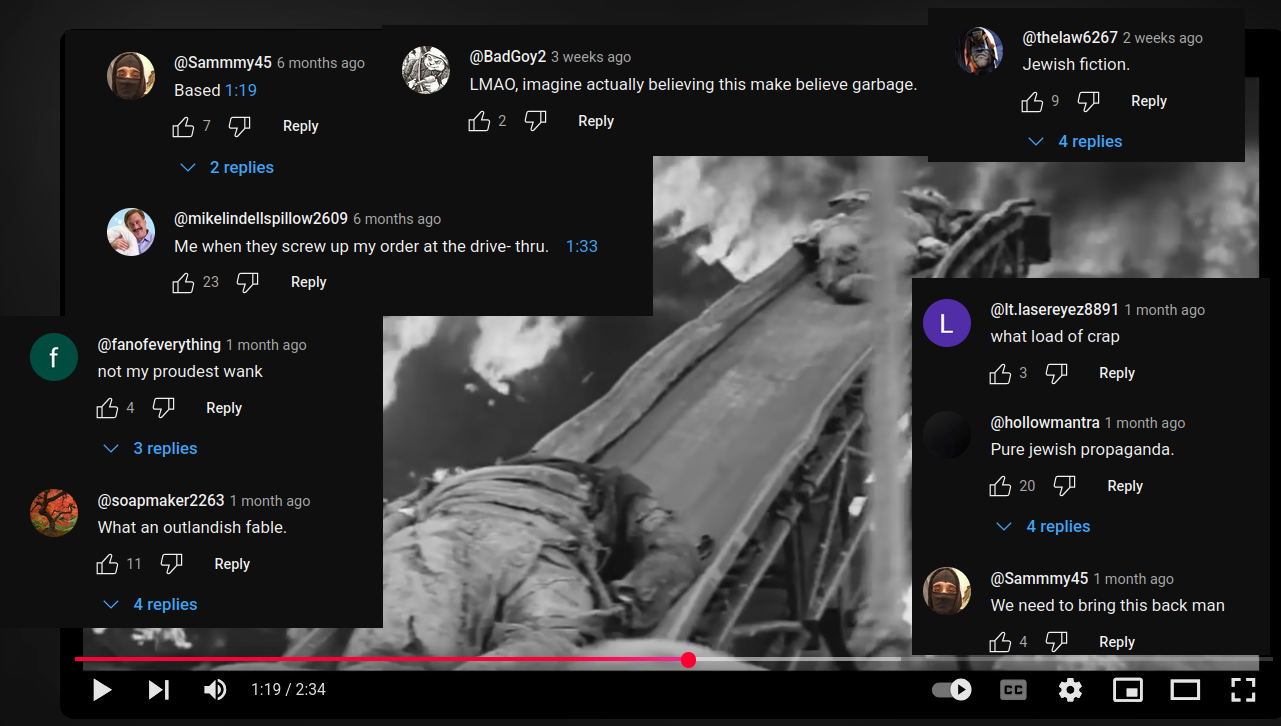1281x726 pixels.
Task: Click the purple 'L' avatar
Action: pos(947,323)
